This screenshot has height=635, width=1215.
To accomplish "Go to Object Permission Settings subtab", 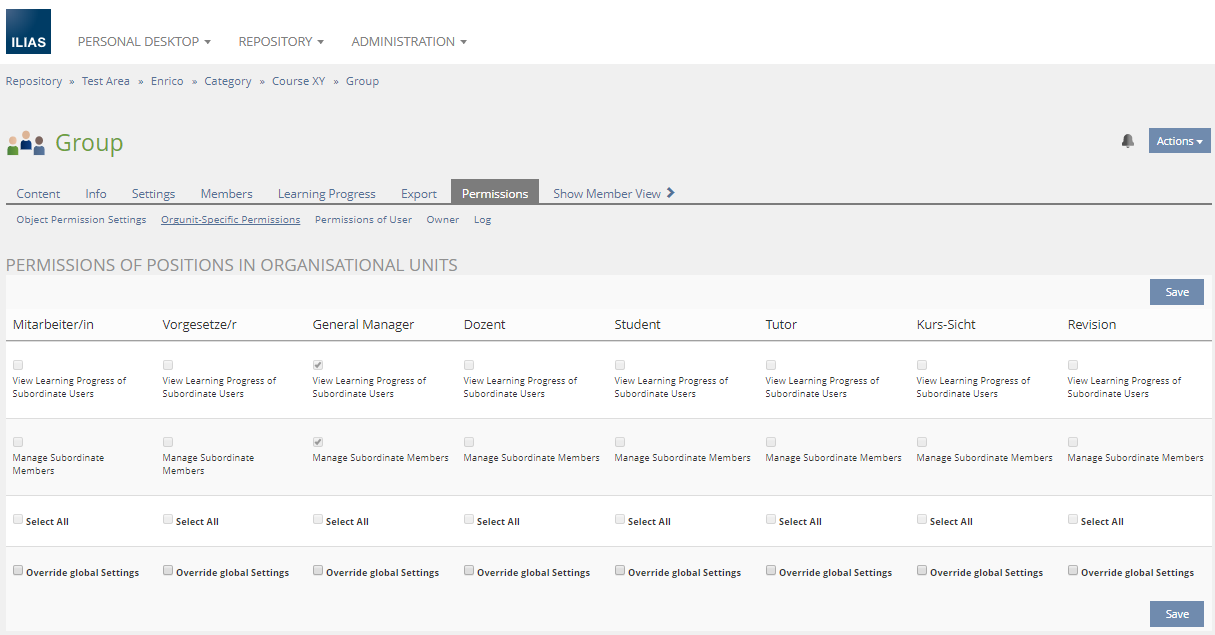I will (x=81, y=220).
